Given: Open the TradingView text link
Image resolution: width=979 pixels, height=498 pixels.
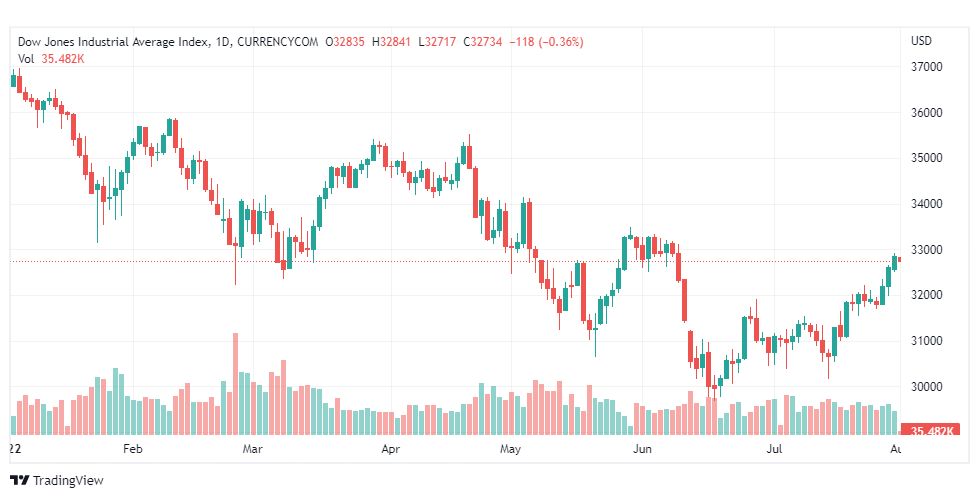Looking at the screenshot, I should point(67,481).
